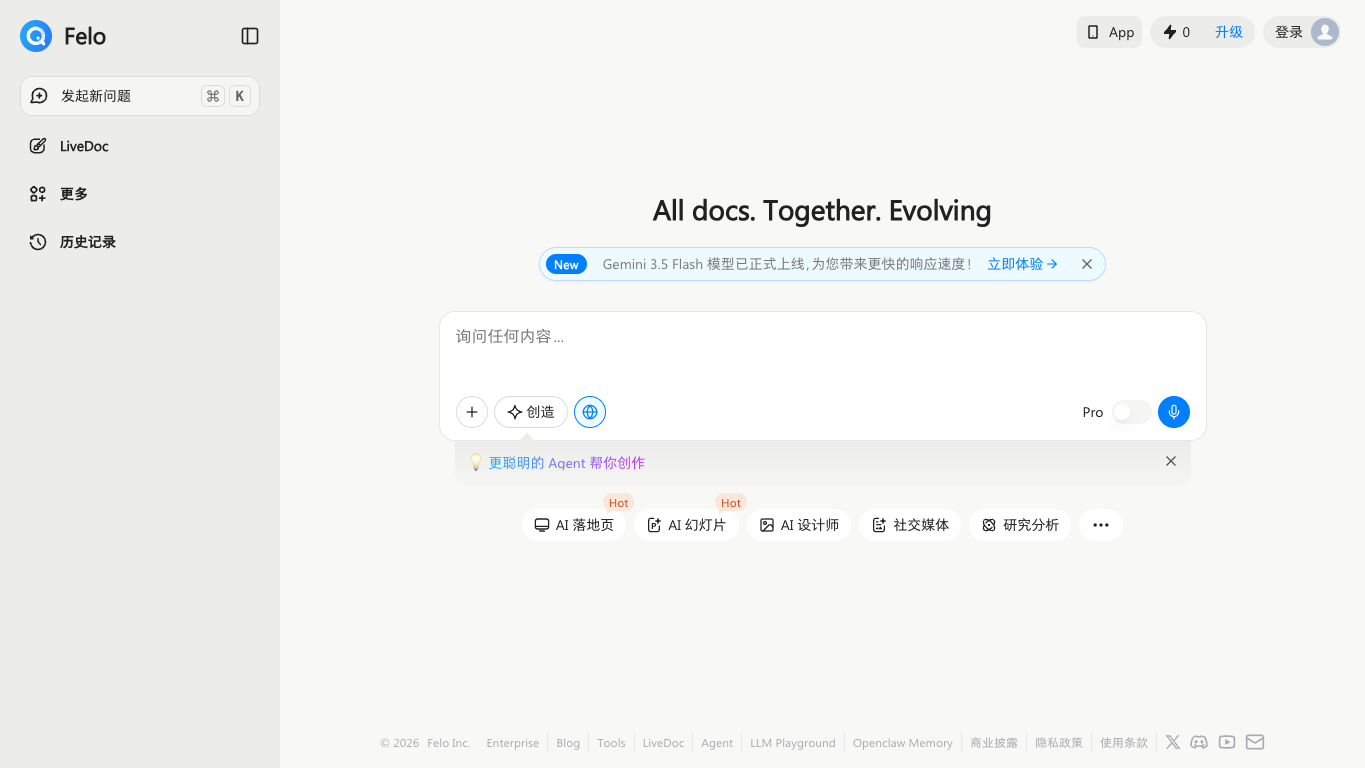Image resolution: width=1365 pixels, height=768 pixels.
Task: Collapse the sidebar panel icon
Action: click(250, 36)
